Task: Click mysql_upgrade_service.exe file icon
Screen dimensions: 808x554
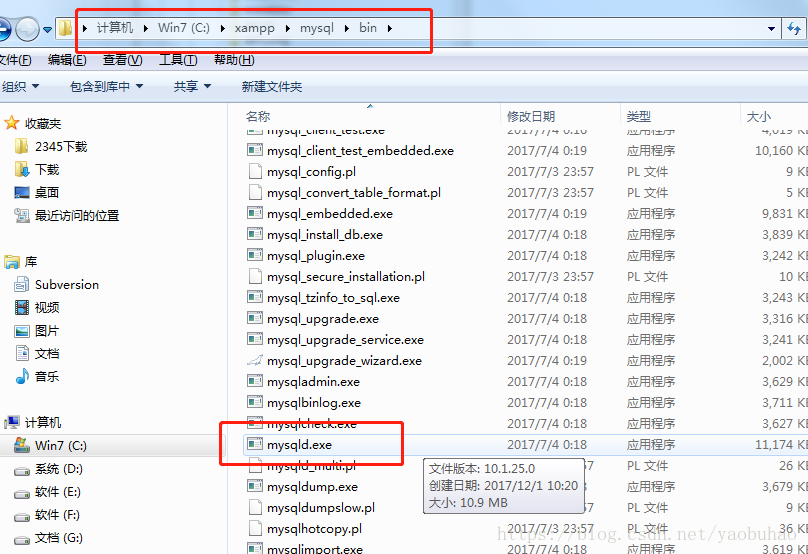Action: pos(255,340)
